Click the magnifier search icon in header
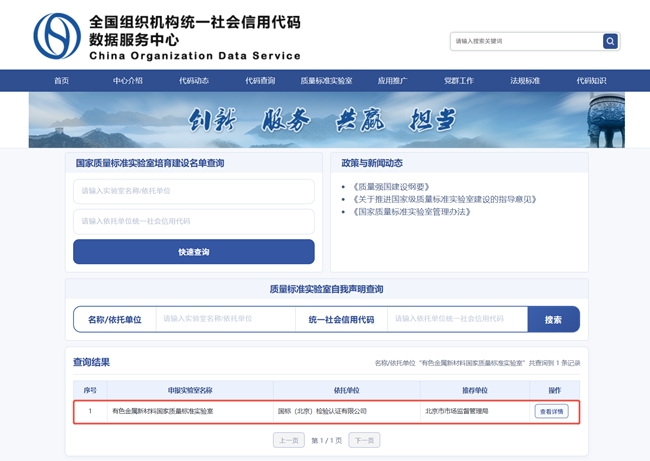This screenshot has height=461, width=650. [610, 41]
